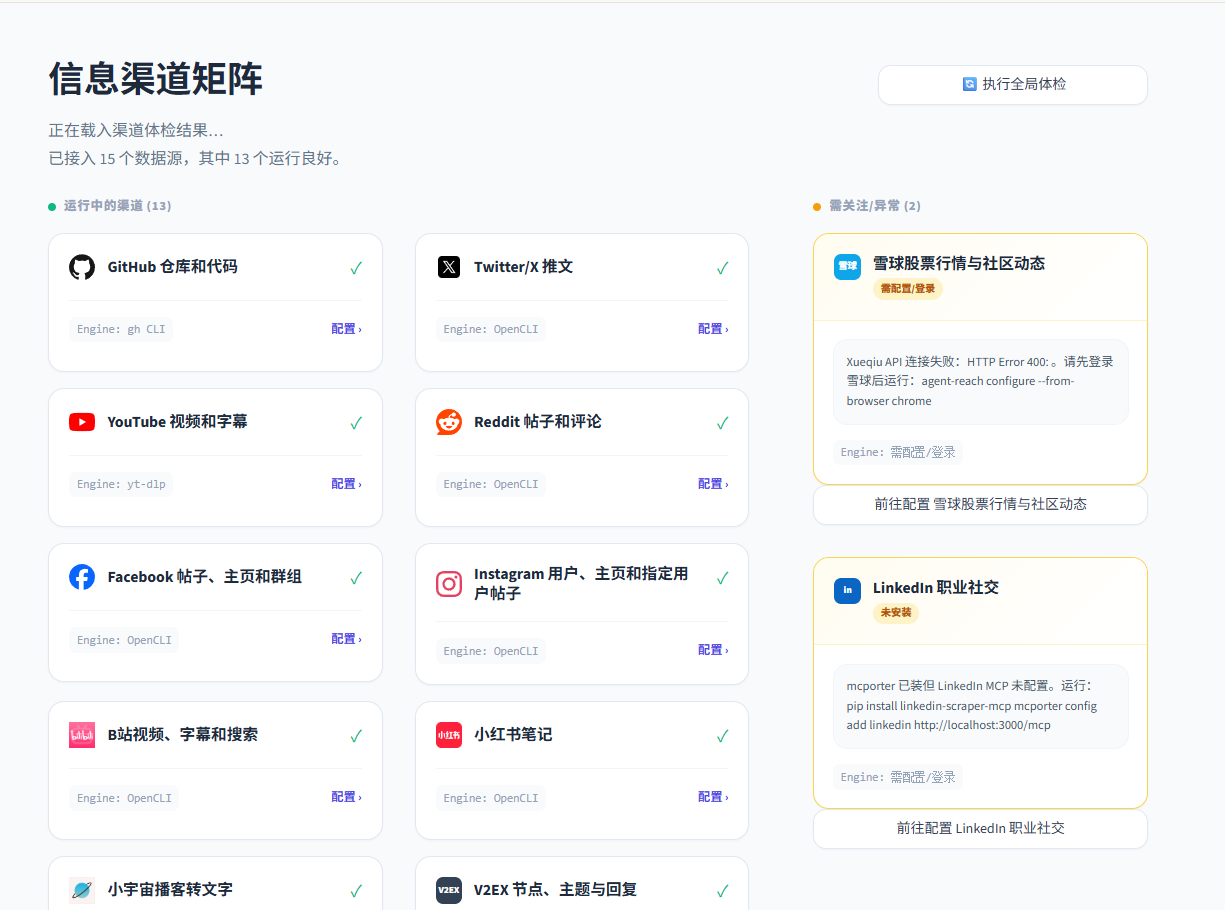Image resolution: width=1225 pixels, height=910 pixels.
Task: Click the 信息渠道矩阵 page title
Action: tap(156, 78)
